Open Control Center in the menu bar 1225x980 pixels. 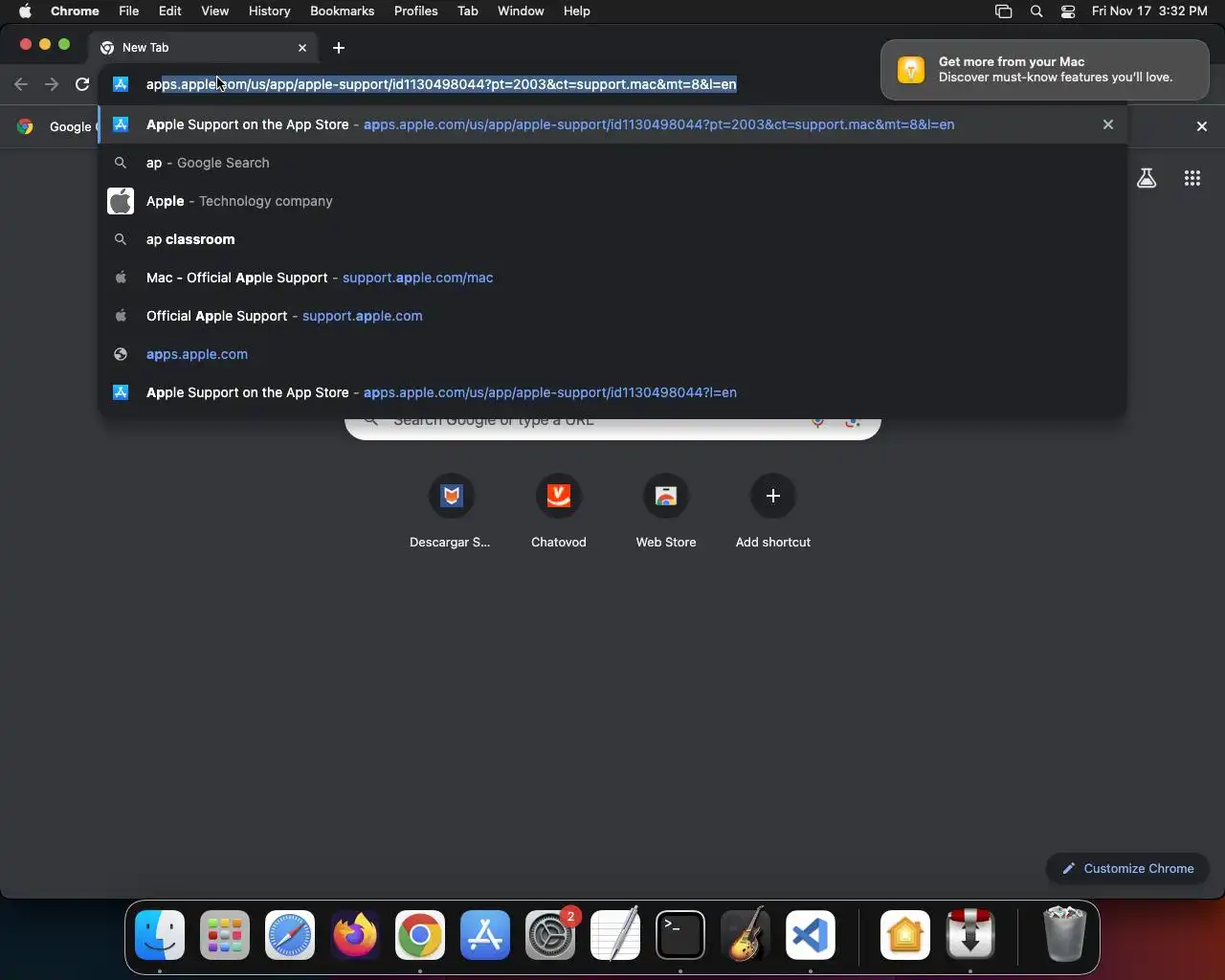point(1068,11)
